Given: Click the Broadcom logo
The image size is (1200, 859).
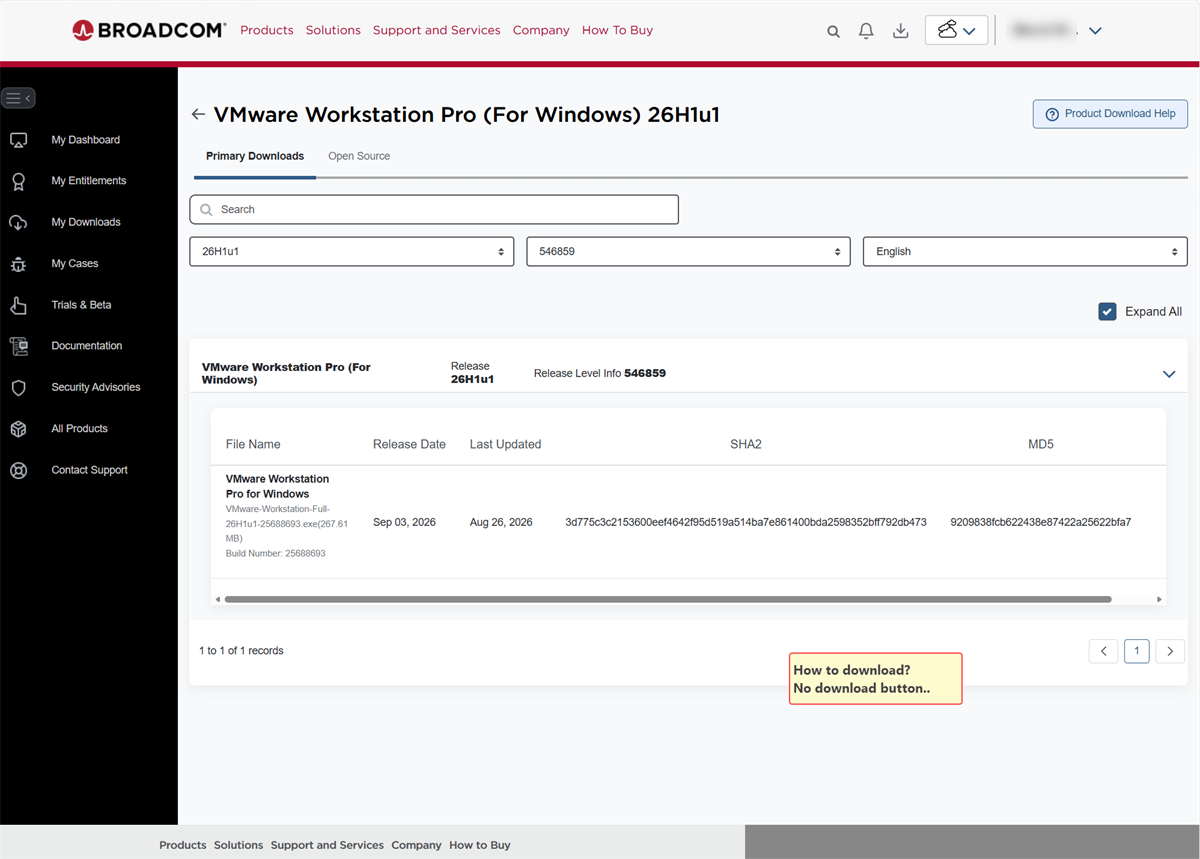Looking at the screenshot, I should point(149,30).
